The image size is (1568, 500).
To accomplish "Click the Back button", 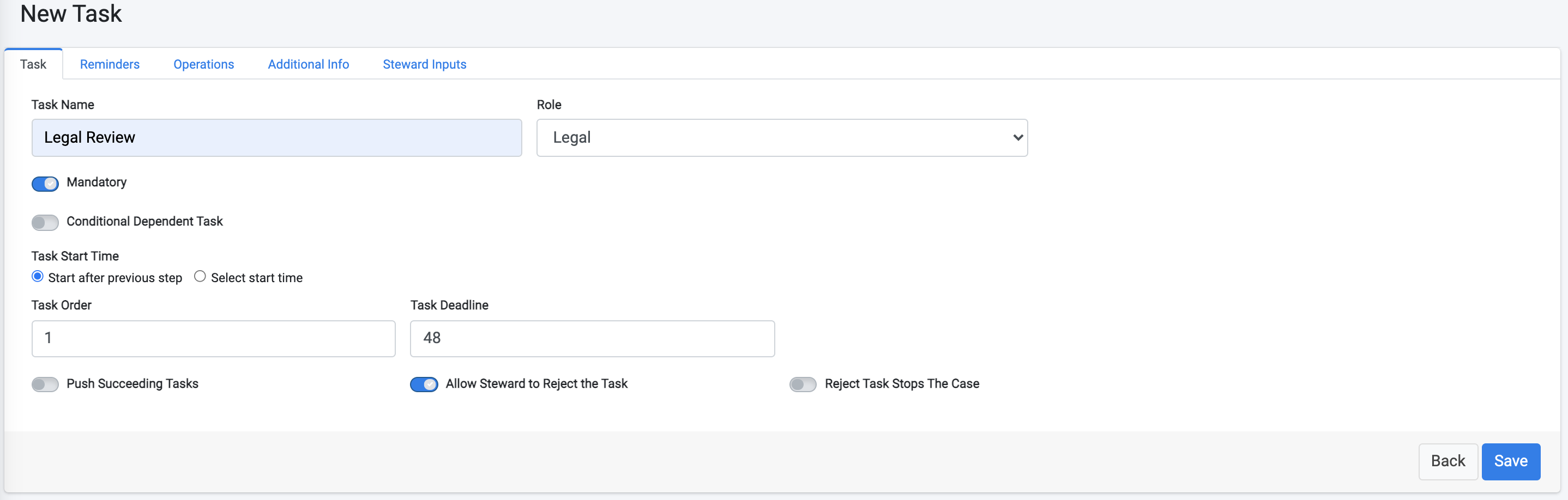I will (1448, 461).
